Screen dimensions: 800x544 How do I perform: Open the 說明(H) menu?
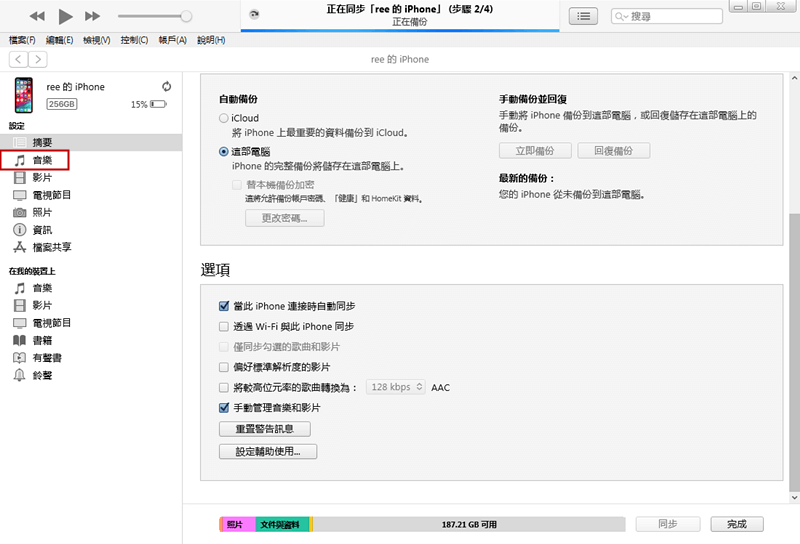(211, 40)
